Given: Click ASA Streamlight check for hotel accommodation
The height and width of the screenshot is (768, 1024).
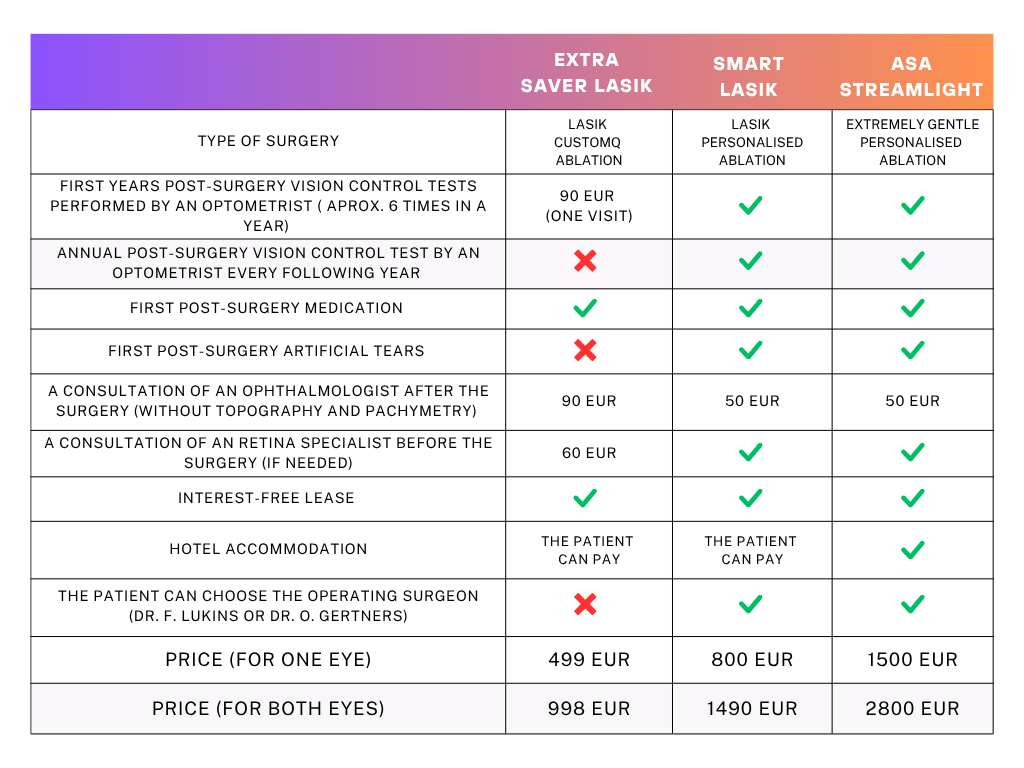Looking at the screenshot, I should tap(912, 549).
